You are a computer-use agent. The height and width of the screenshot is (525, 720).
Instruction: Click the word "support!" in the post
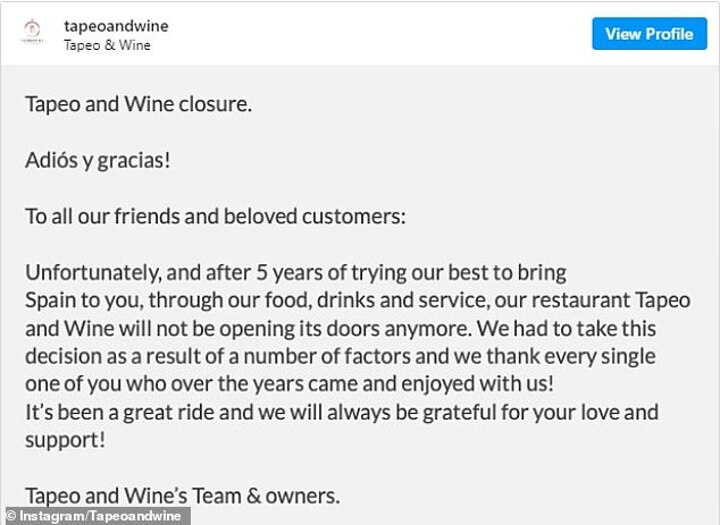[62, 439]
